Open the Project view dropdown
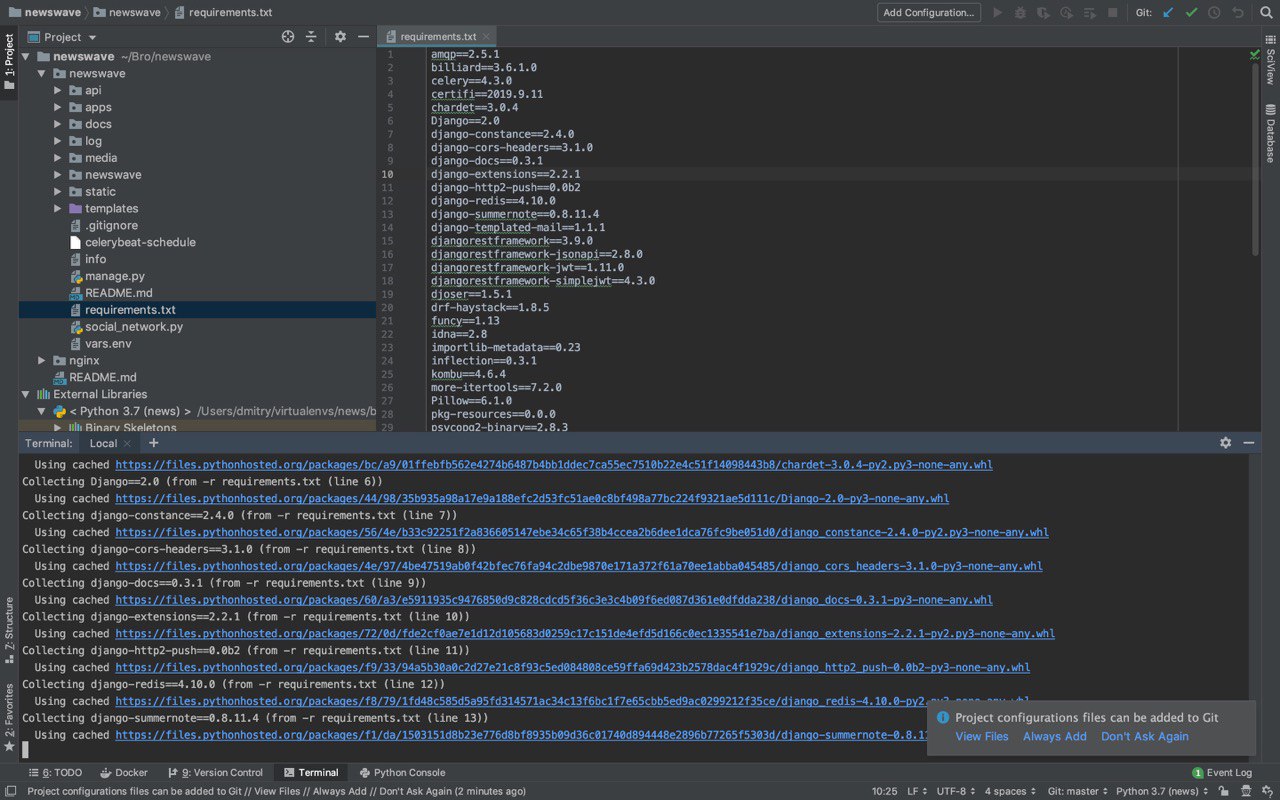 63,37
